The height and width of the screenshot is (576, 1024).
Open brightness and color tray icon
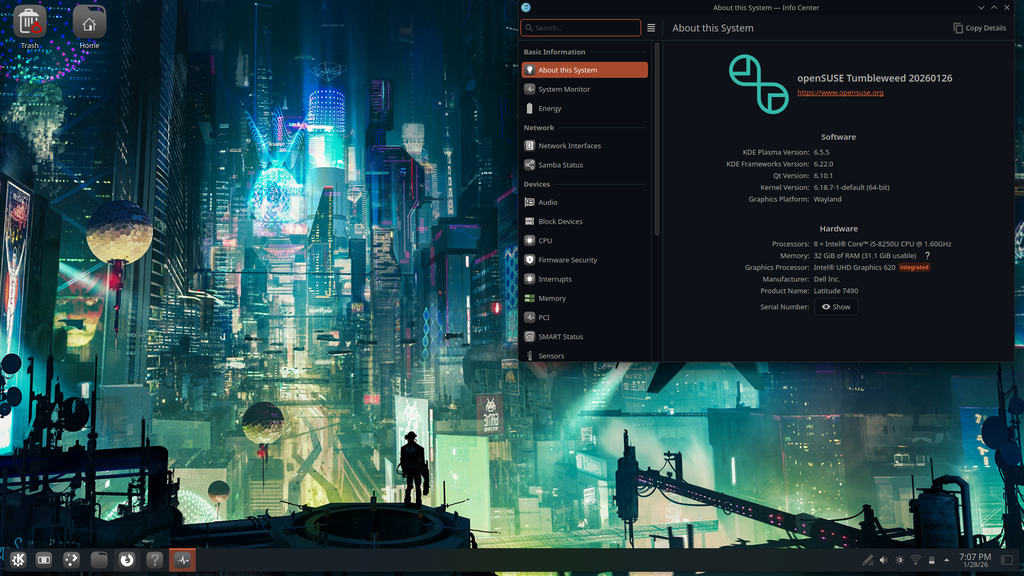point(899,560)
